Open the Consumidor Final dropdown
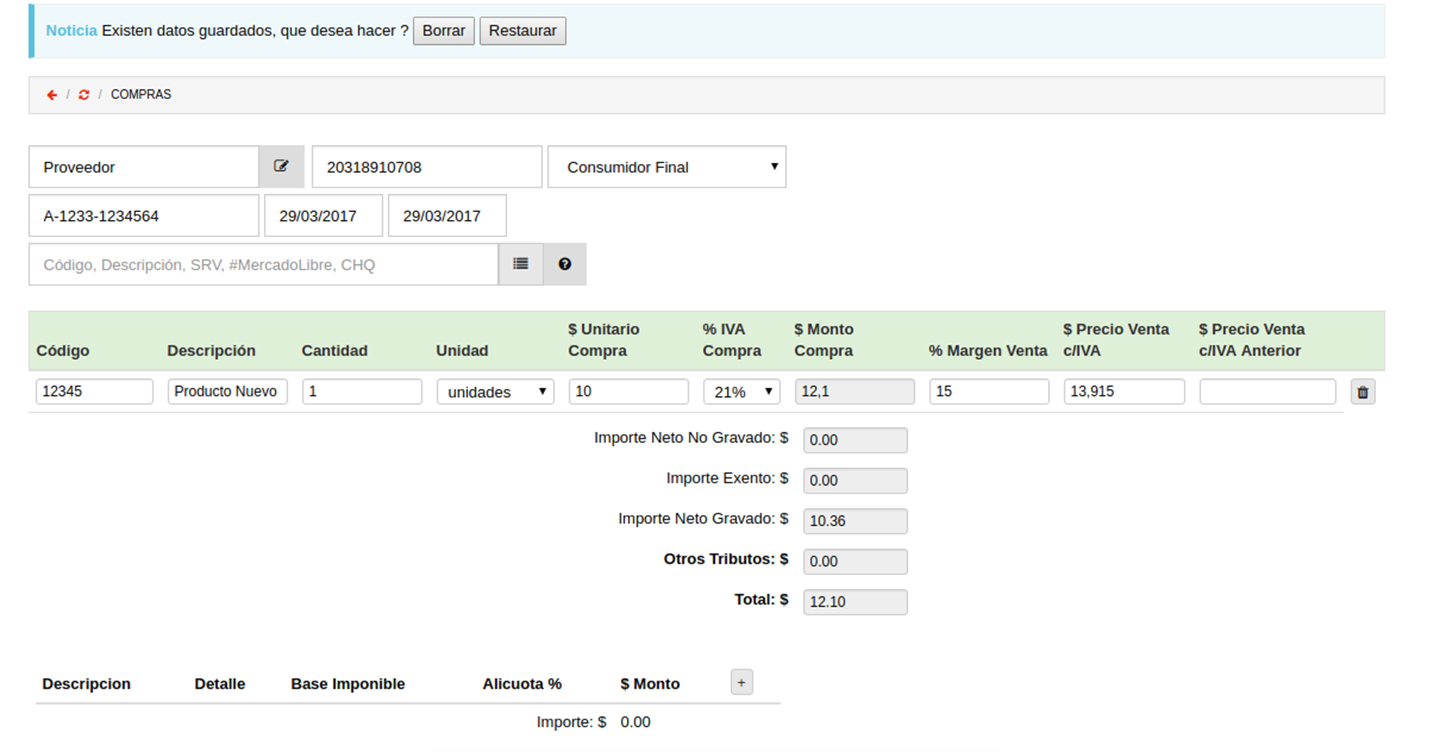This screenshot has width=1440, height=752. pyautogui.click(x=667, y=167)
